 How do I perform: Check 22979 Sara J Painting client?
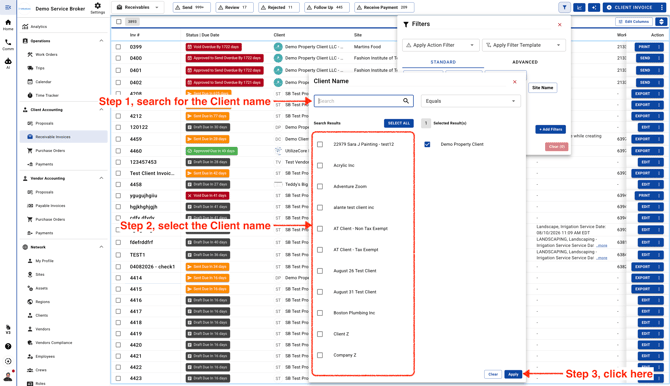point(320,144)
